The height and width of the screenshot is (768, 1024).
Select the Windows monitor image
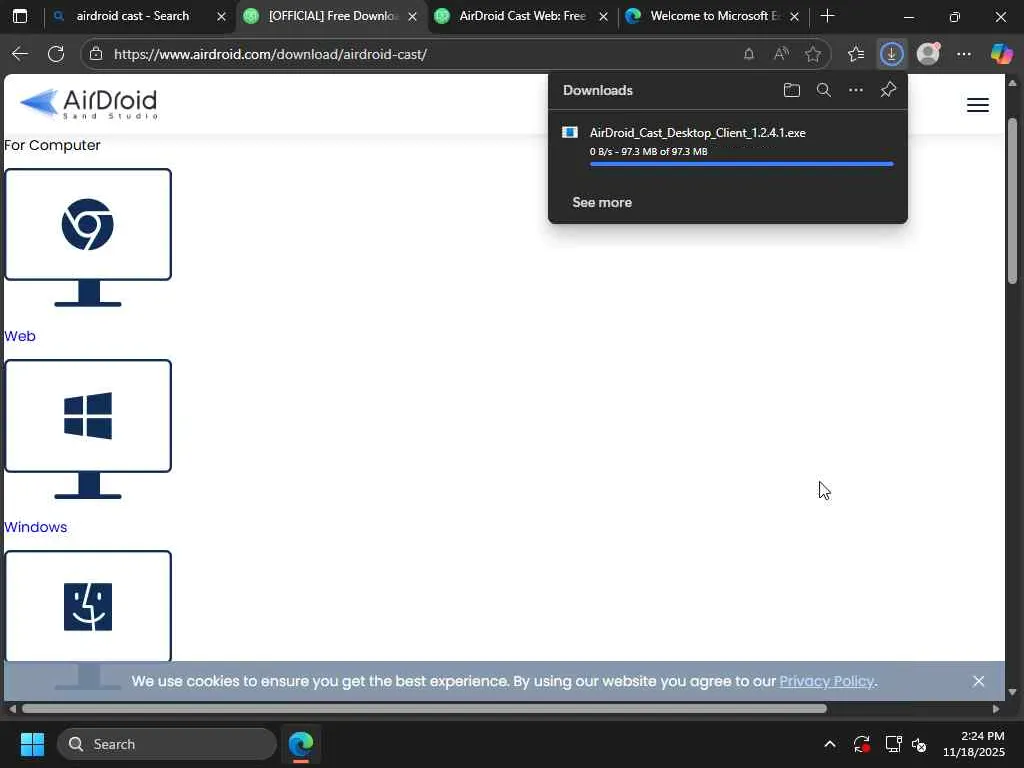88,429
